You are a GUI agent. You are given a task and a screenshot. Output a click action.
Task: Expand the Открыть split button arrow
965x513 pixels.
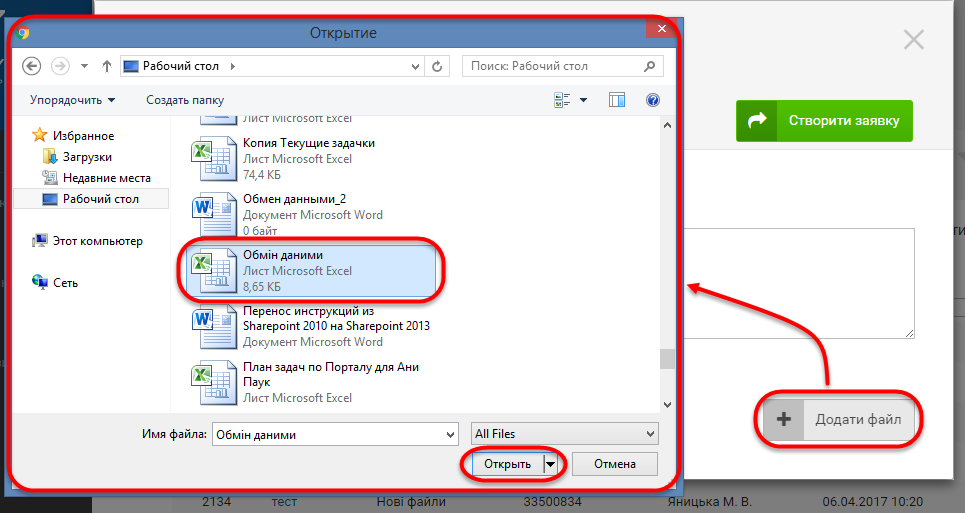pos(549,464)
